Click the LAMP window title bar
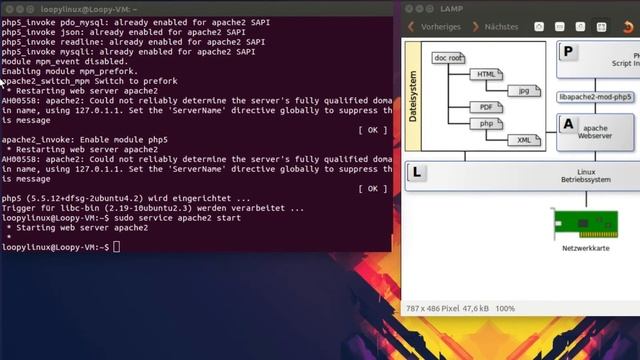This screenshot has width=640, height=360. pos(520,9)
